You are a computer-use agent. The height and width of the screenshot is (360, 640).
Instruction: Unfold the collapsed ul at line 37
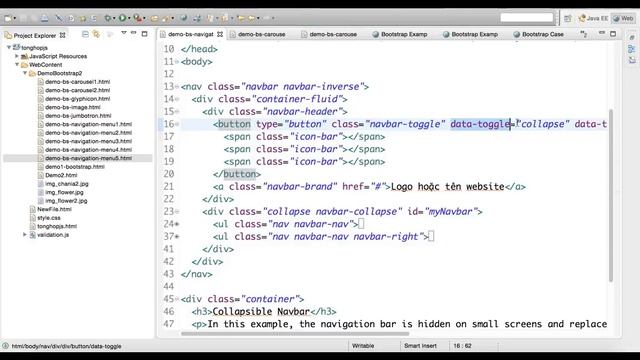(x=177, y=236)
